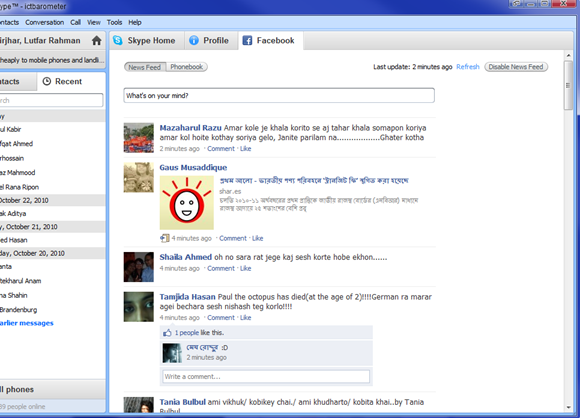This screenshot has height=418, width=580.
Task: Switch to the Profile tab
Action: pyautogui.click(x=210, y=40)
